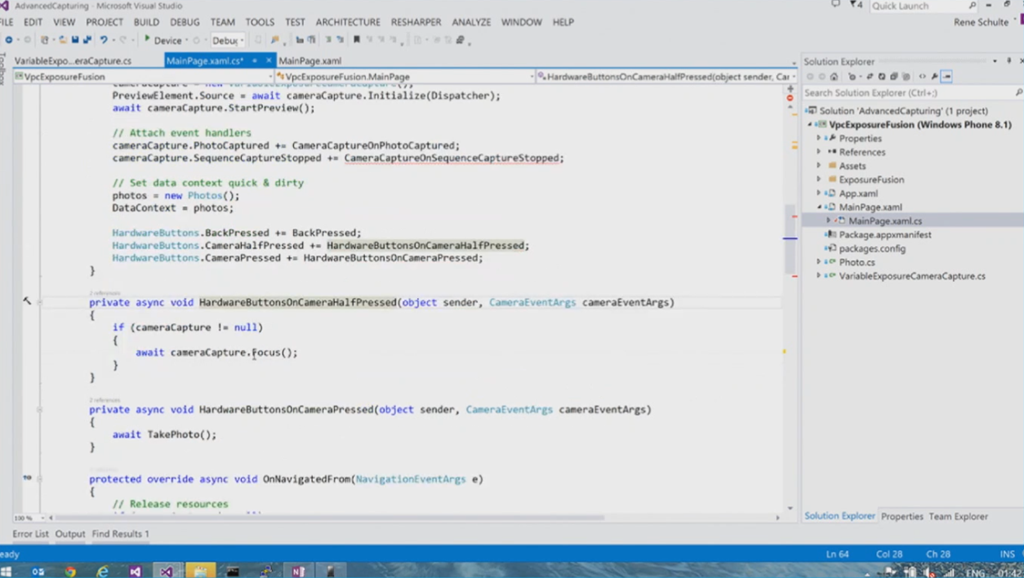Click the New Project toolbar icon

[44, 40]
